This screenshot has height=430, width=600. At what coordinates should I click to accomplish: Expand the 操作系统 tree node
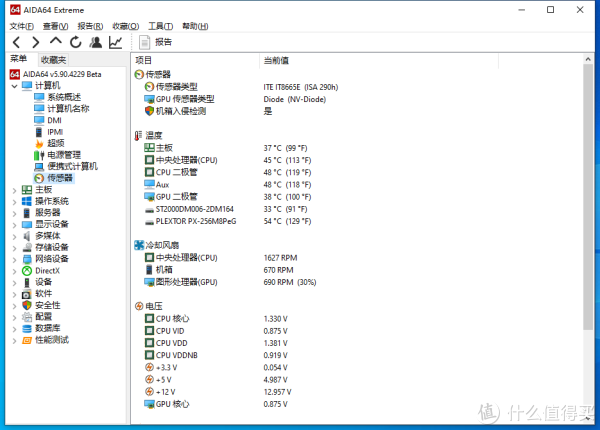(x=15, y=202)
